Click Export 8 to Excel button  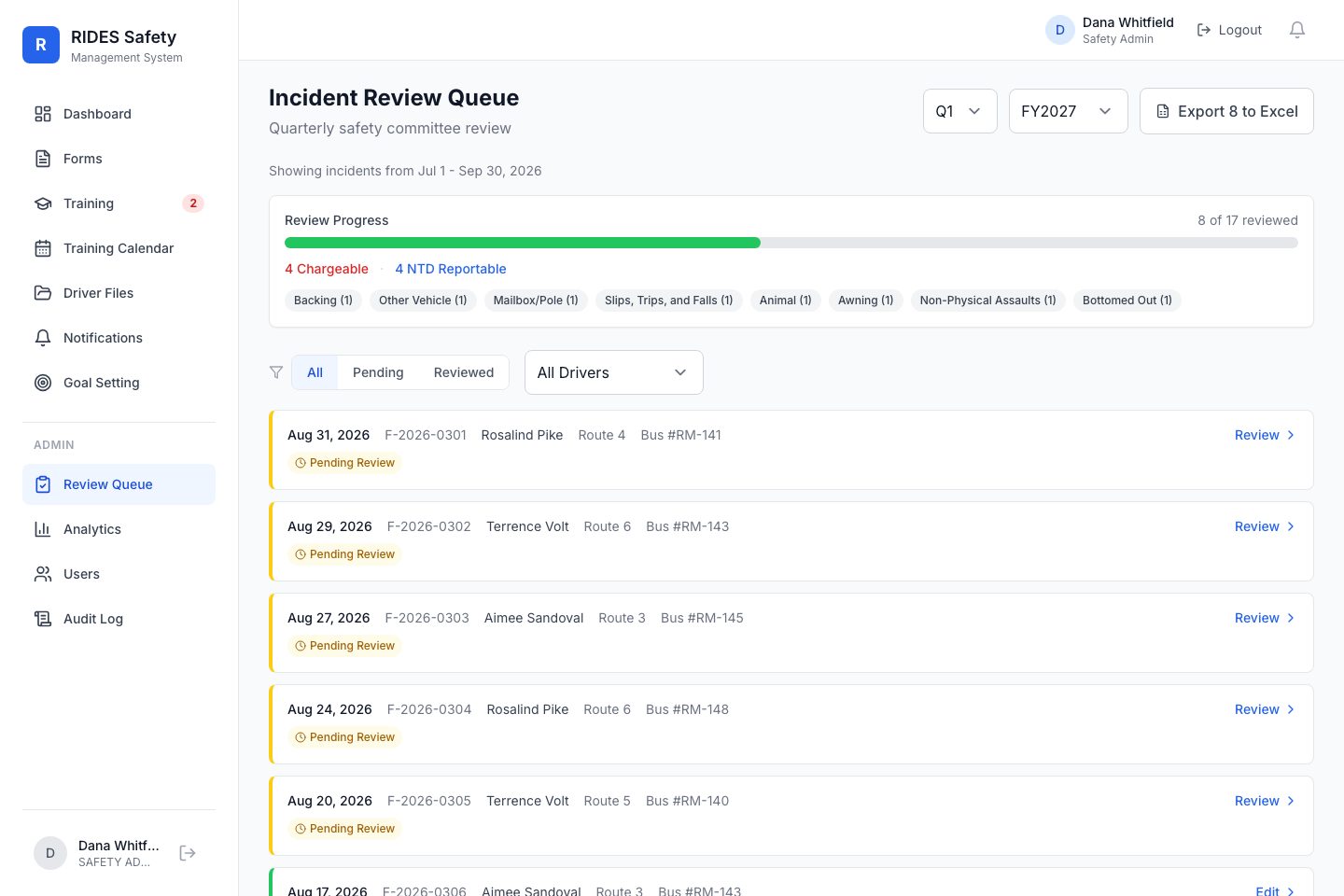pos(1226,111)
